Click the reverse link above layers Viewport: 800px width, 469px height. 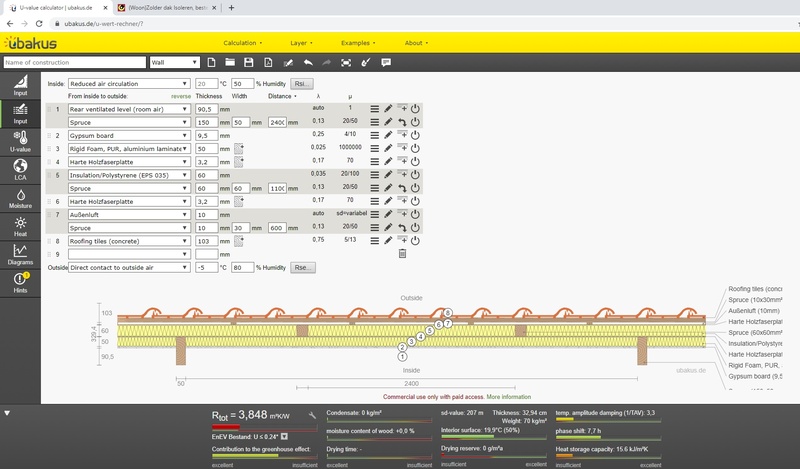tap(181, 96)
